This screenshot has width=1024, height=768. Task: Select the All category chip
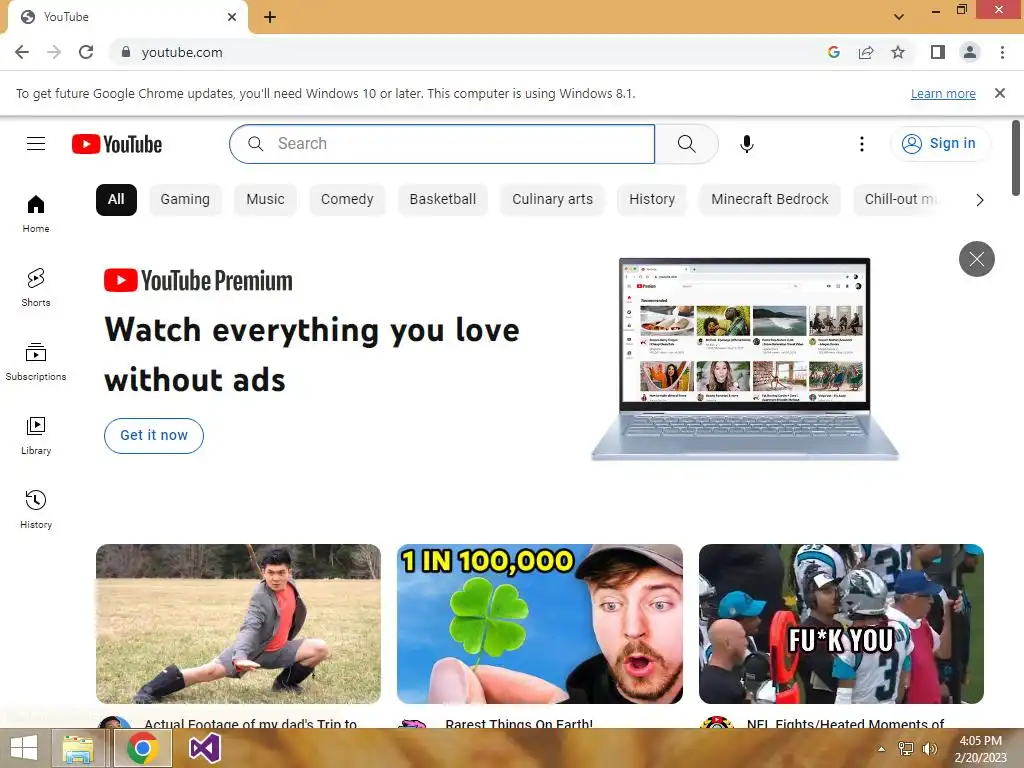pyautogui.click(x=116, y=200)
